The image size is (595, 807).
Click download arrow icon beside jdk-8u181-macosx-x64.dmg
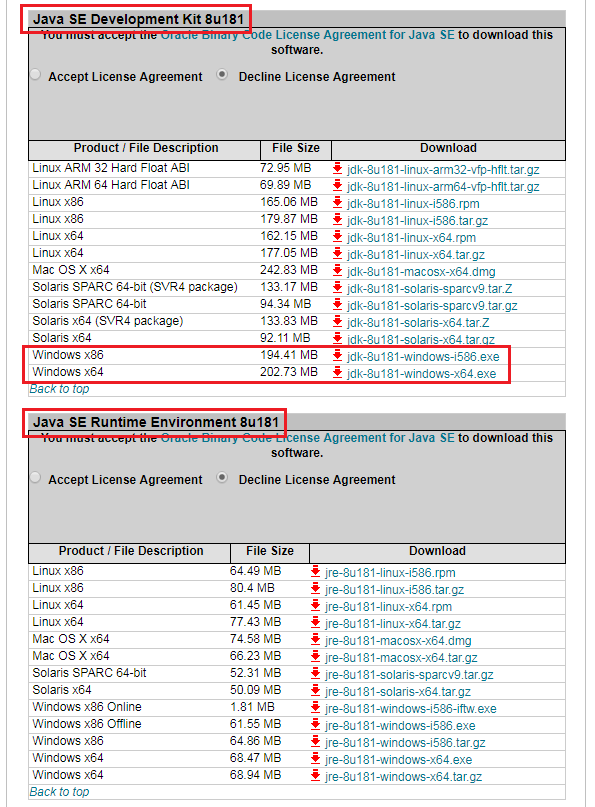tap(338, 270)
